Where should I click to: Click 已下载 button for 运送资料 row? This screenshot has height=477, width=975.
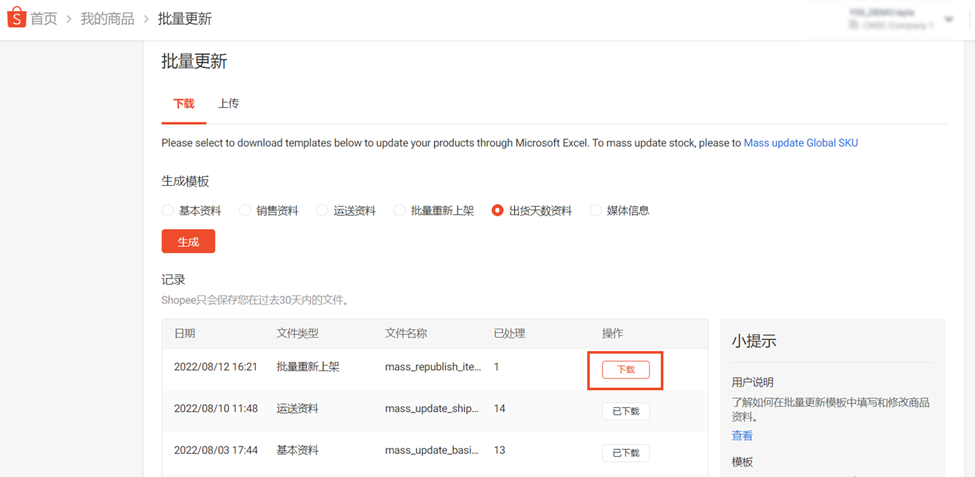pos(626,412)
